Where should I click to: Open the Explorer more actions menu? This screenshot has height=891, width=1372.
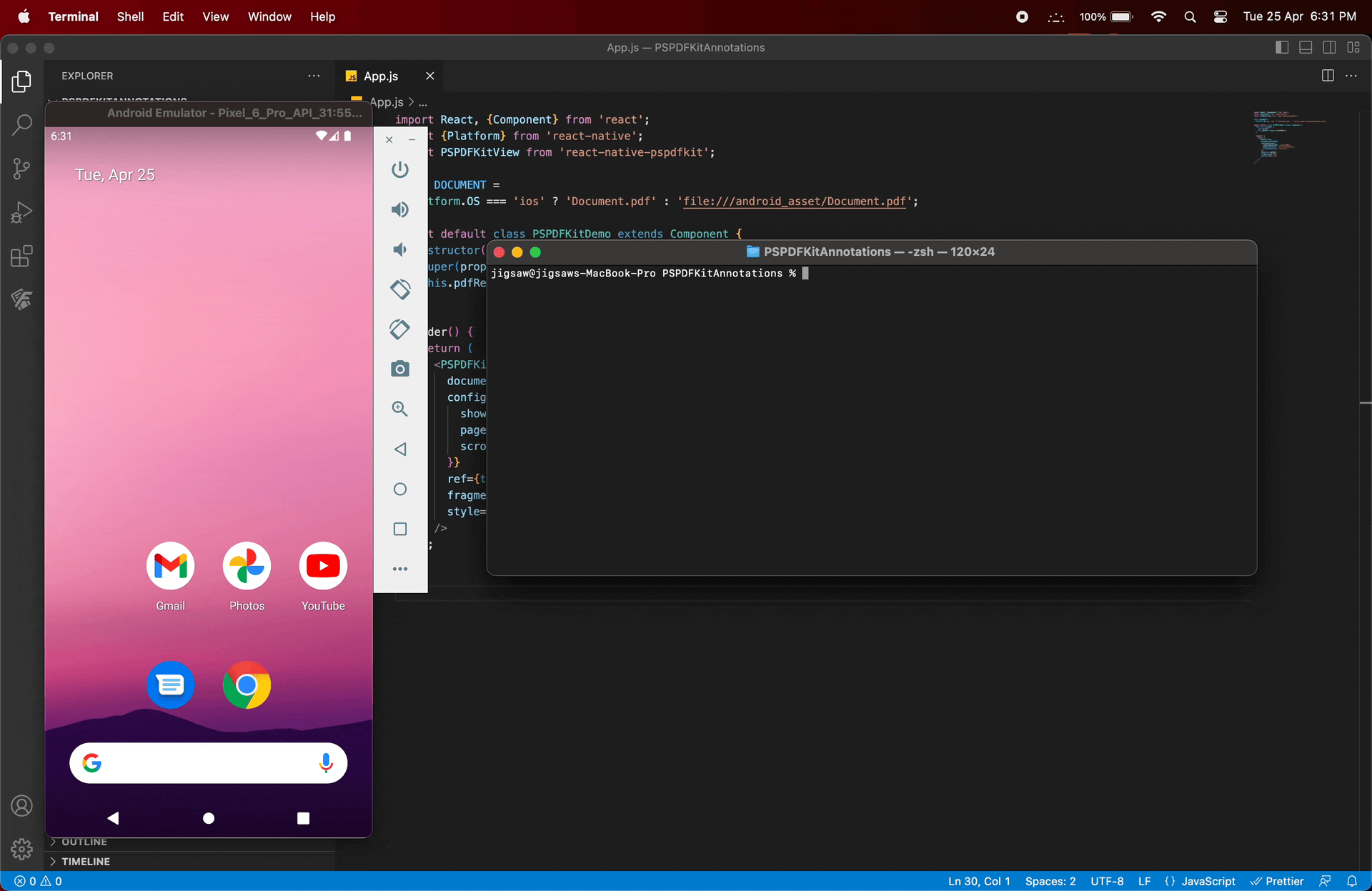tap(314, 76)
